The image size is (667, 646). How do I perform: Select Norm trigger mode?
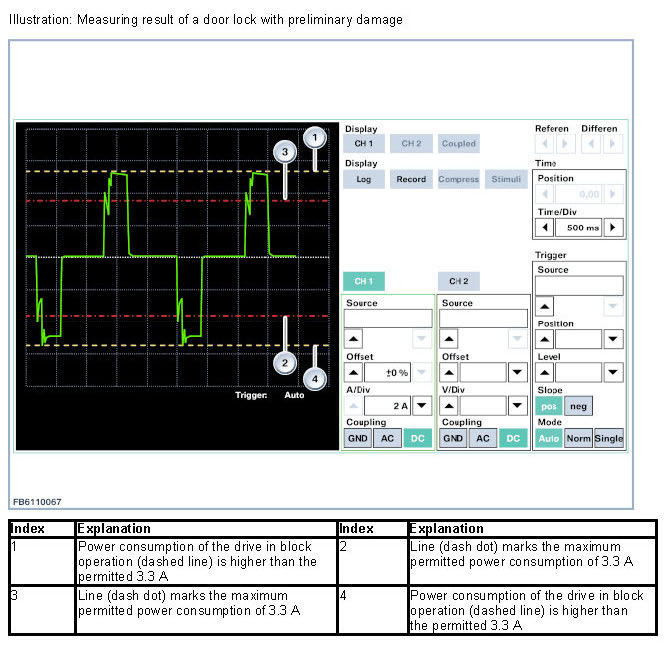click(x=578, y=438)
